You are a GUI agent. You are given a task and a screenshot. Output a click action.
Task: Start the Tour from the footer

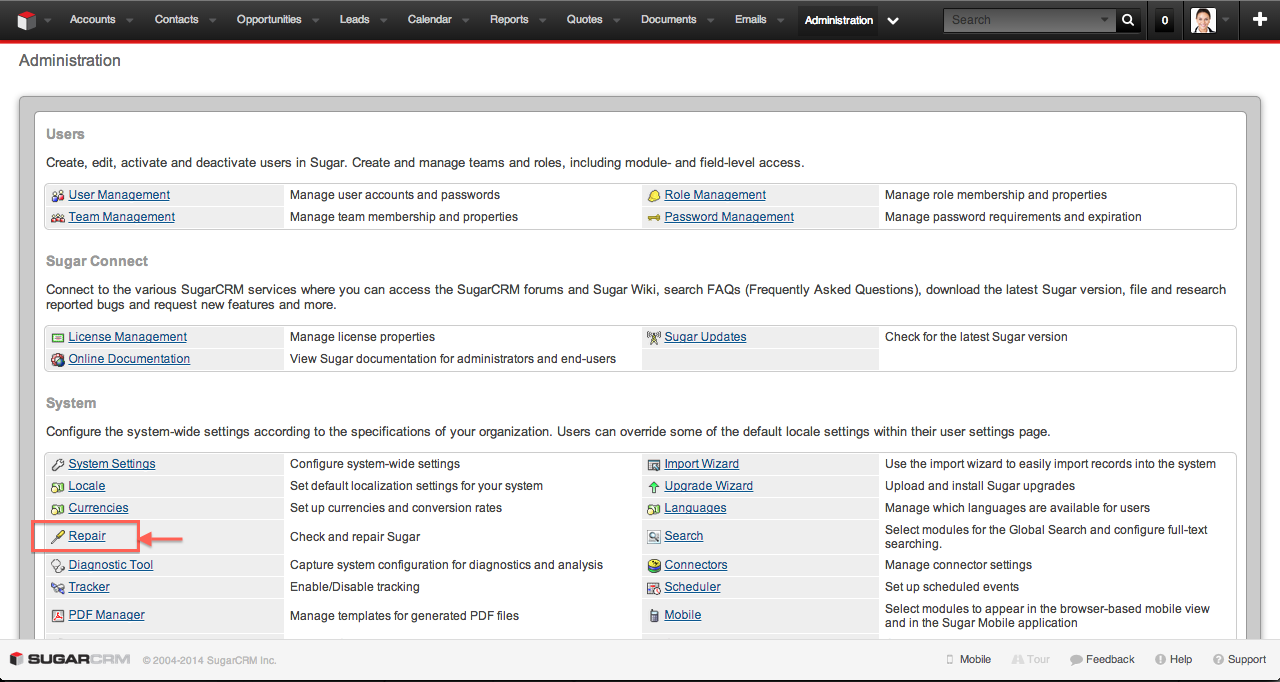pos(1031,660)
